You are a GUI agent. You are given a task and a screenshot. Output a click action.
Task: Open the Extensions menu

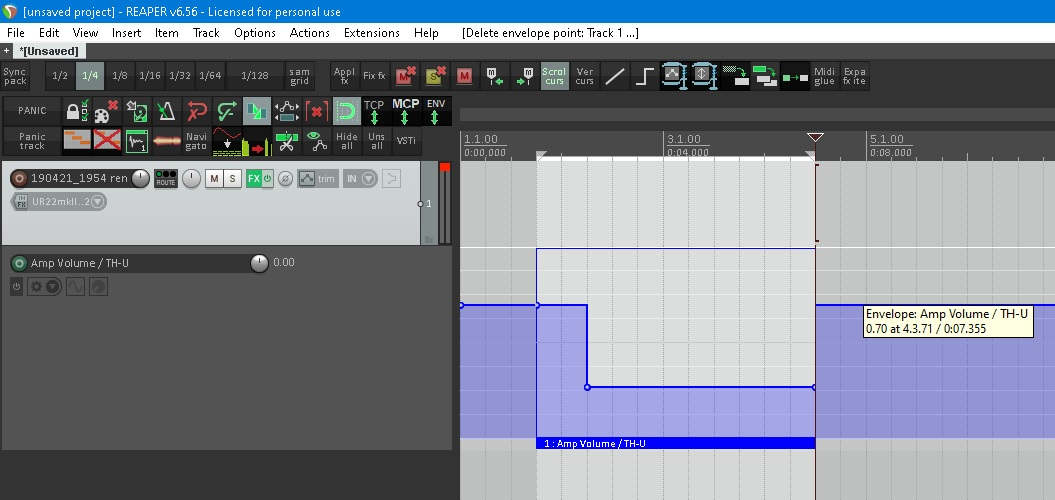pyautogui.click(x=371, y=33)
